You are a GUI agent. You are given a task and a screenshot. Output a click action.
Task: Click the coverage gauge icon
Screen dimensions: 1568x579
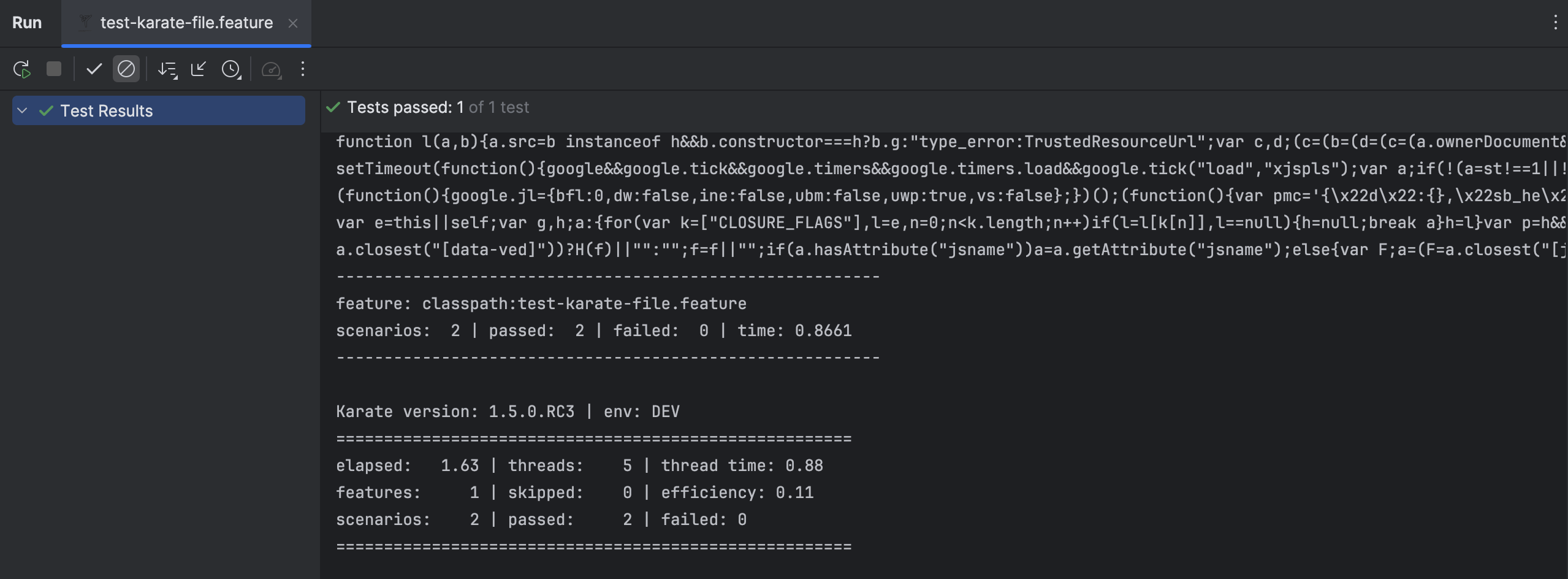[272, 69]
